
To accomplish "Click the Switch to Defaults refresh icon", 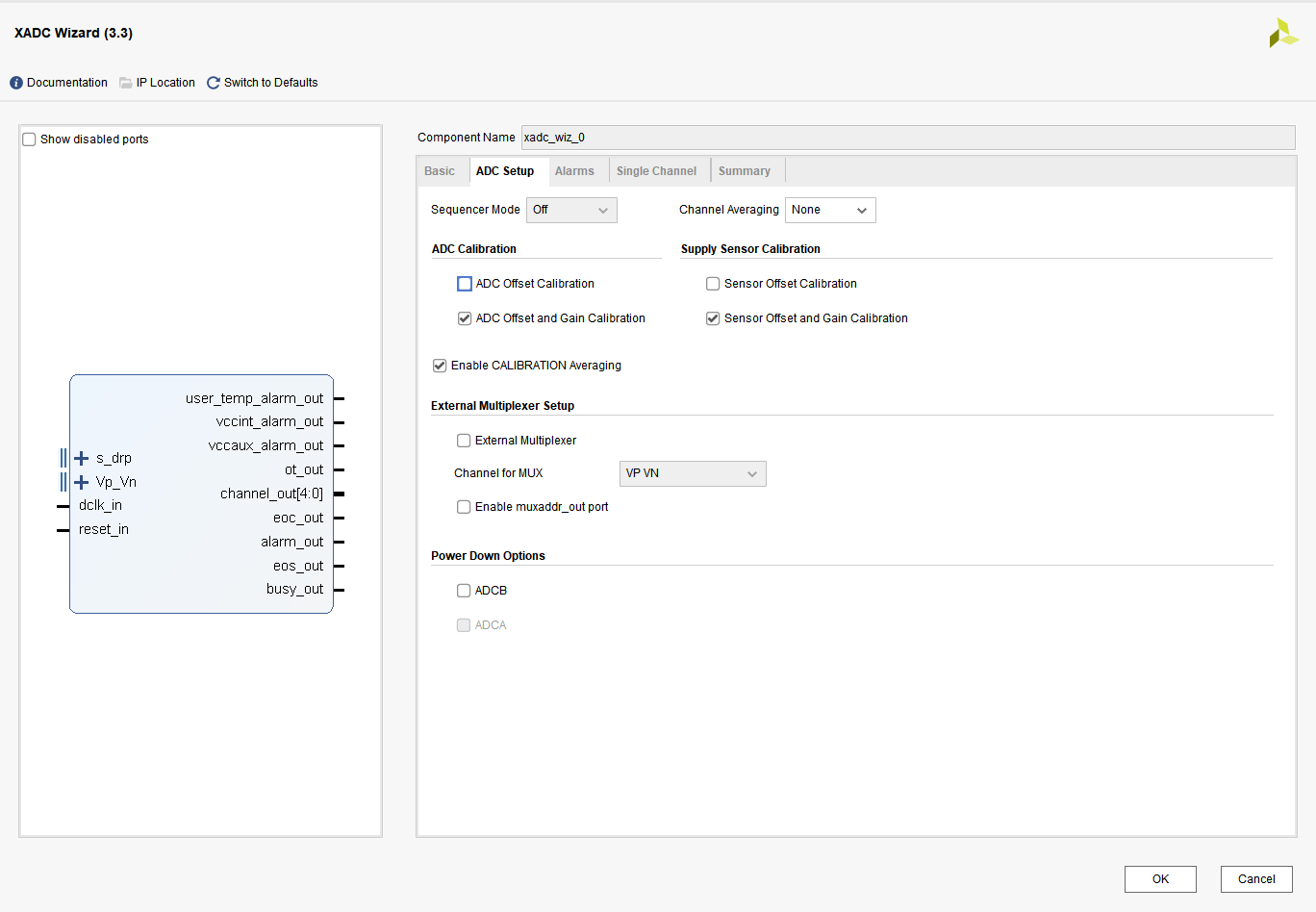I will click(214, 83).
